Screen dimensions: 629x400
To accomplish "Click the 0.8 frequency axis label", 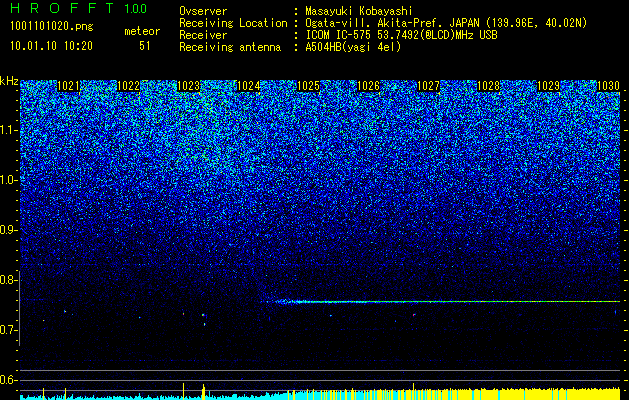I will click(8, 280).
